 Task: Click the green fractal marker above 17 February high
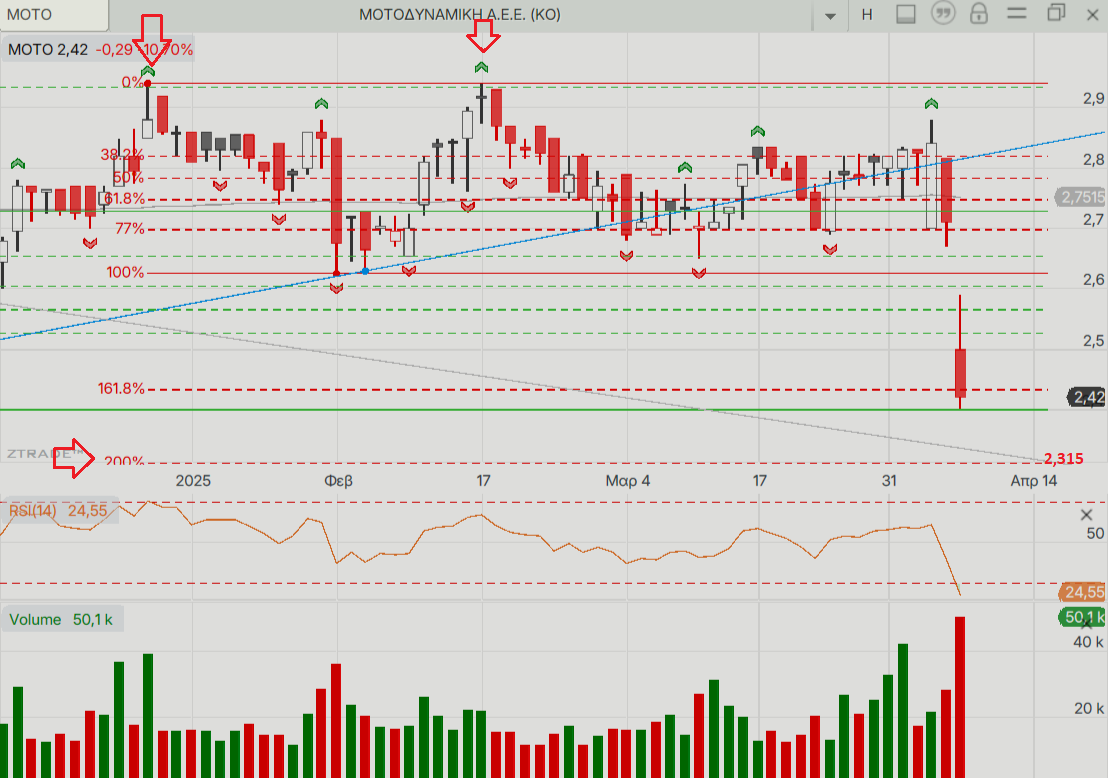[x=481, y=67]
